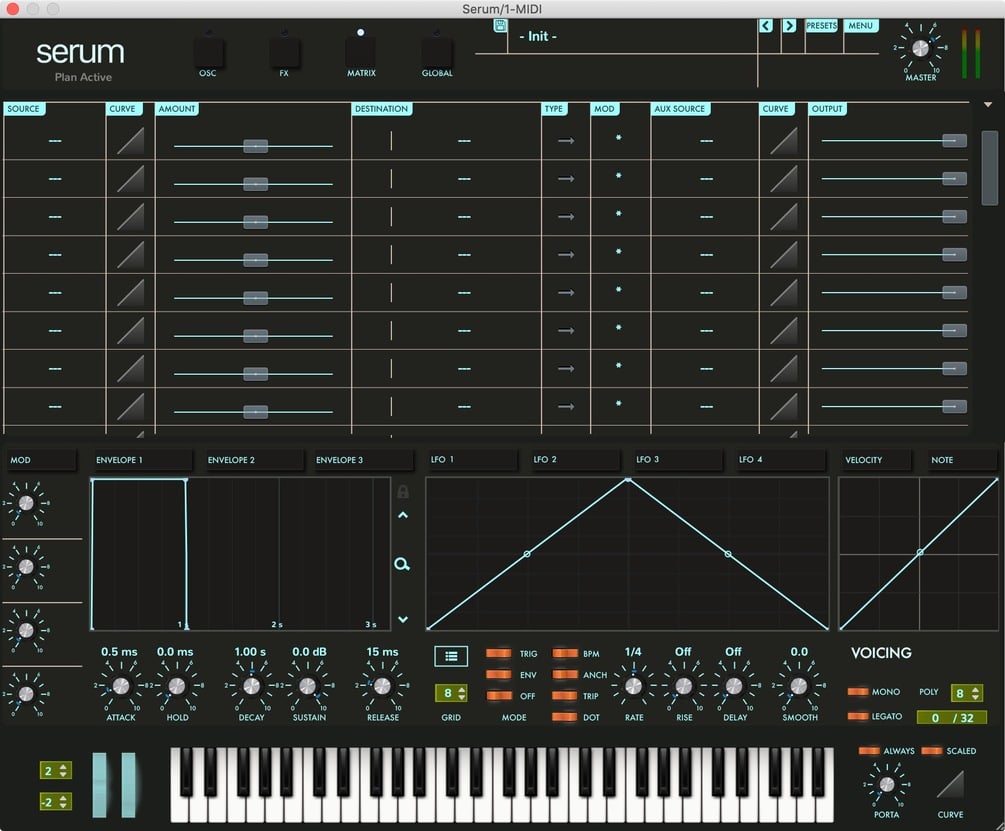The image size is (1005, 831).
Task: Select the VELOCITY tab
Action: pos(876,460)
